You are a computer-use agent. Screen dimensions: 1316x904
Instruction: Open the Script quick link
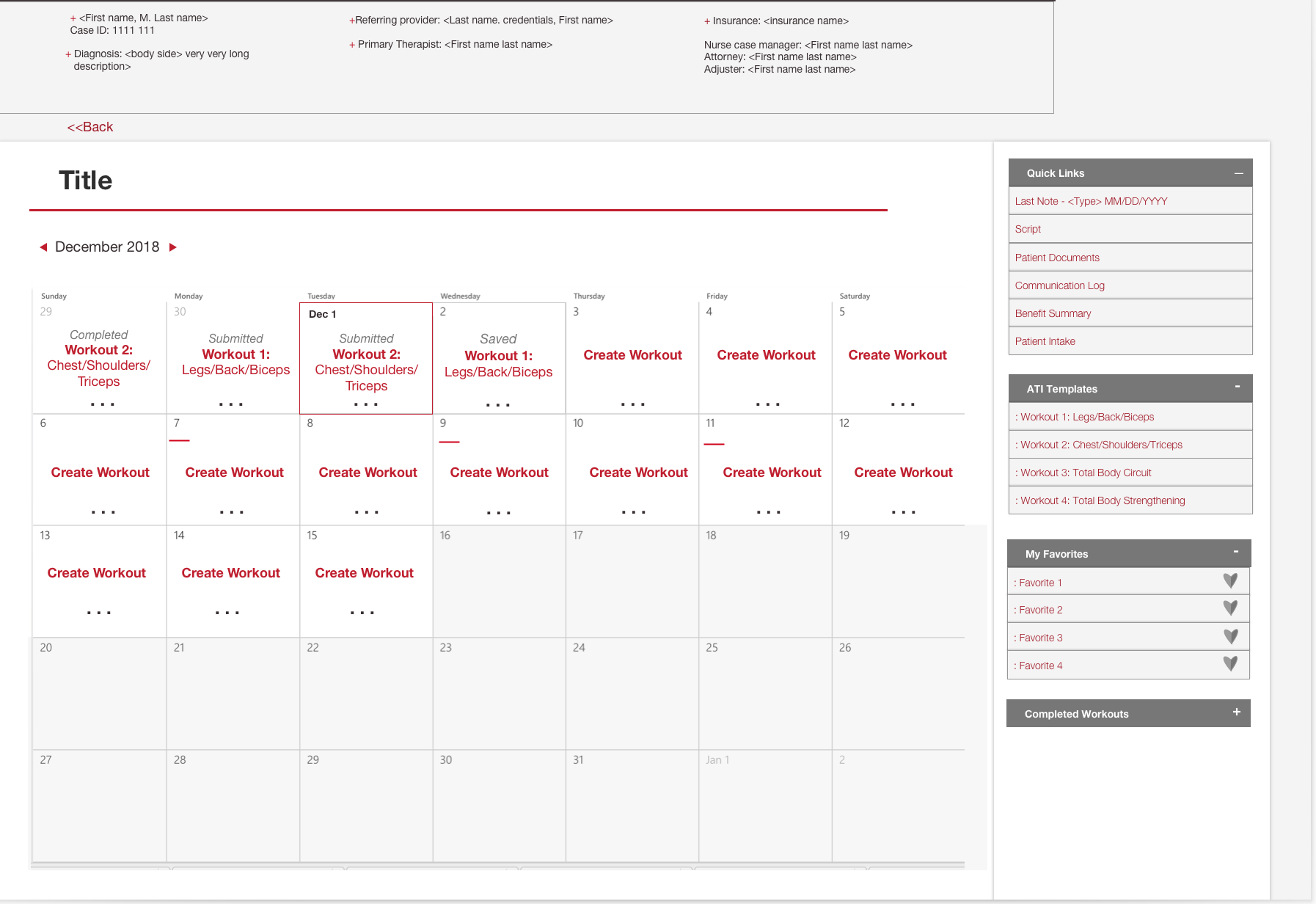1130,229
